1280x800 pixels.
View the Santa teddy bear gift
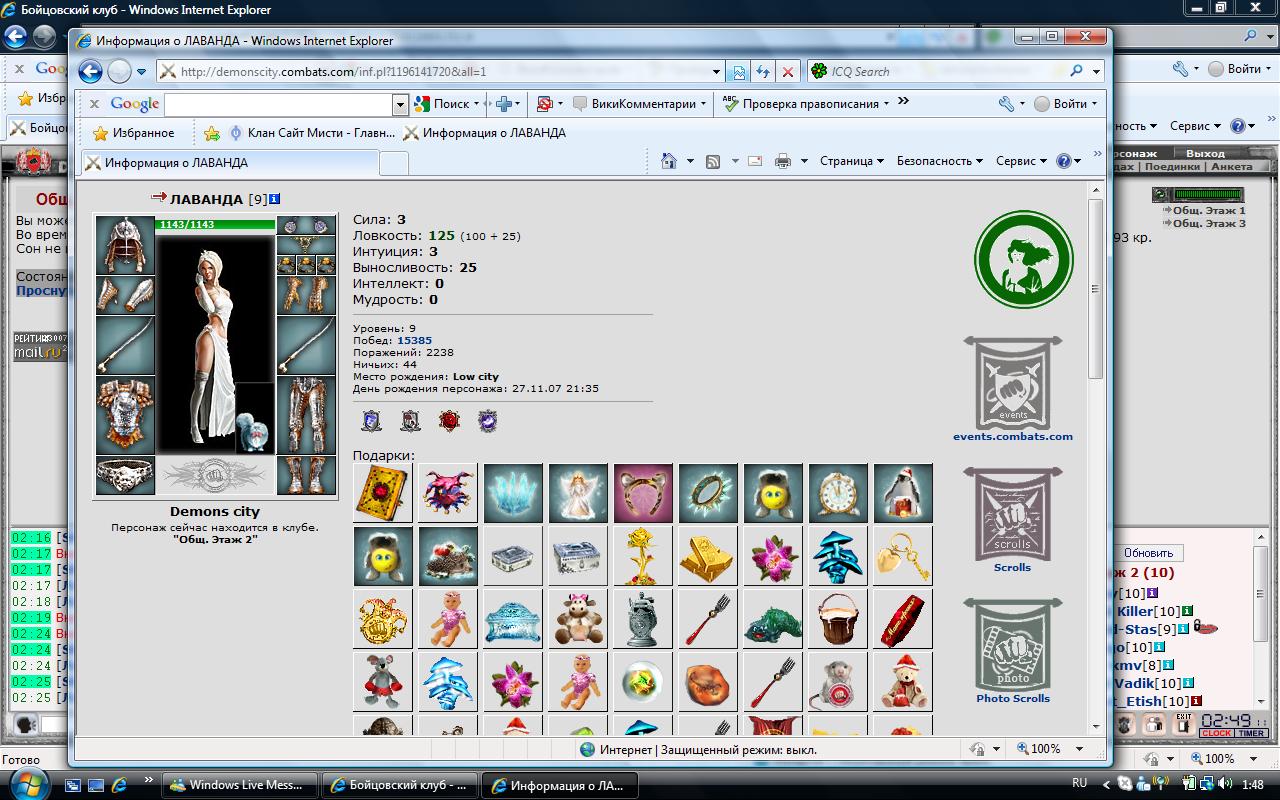(903, 682)
